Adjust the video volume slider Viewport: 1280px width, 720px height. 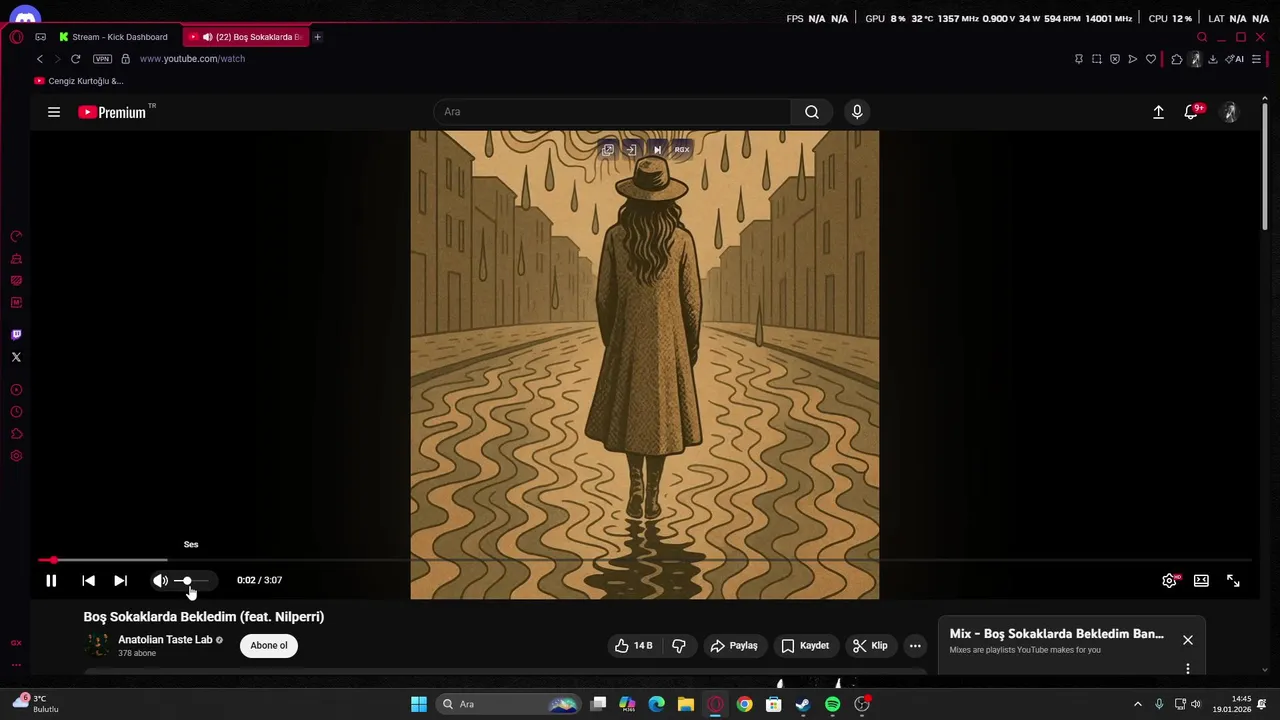click(191, 580)
